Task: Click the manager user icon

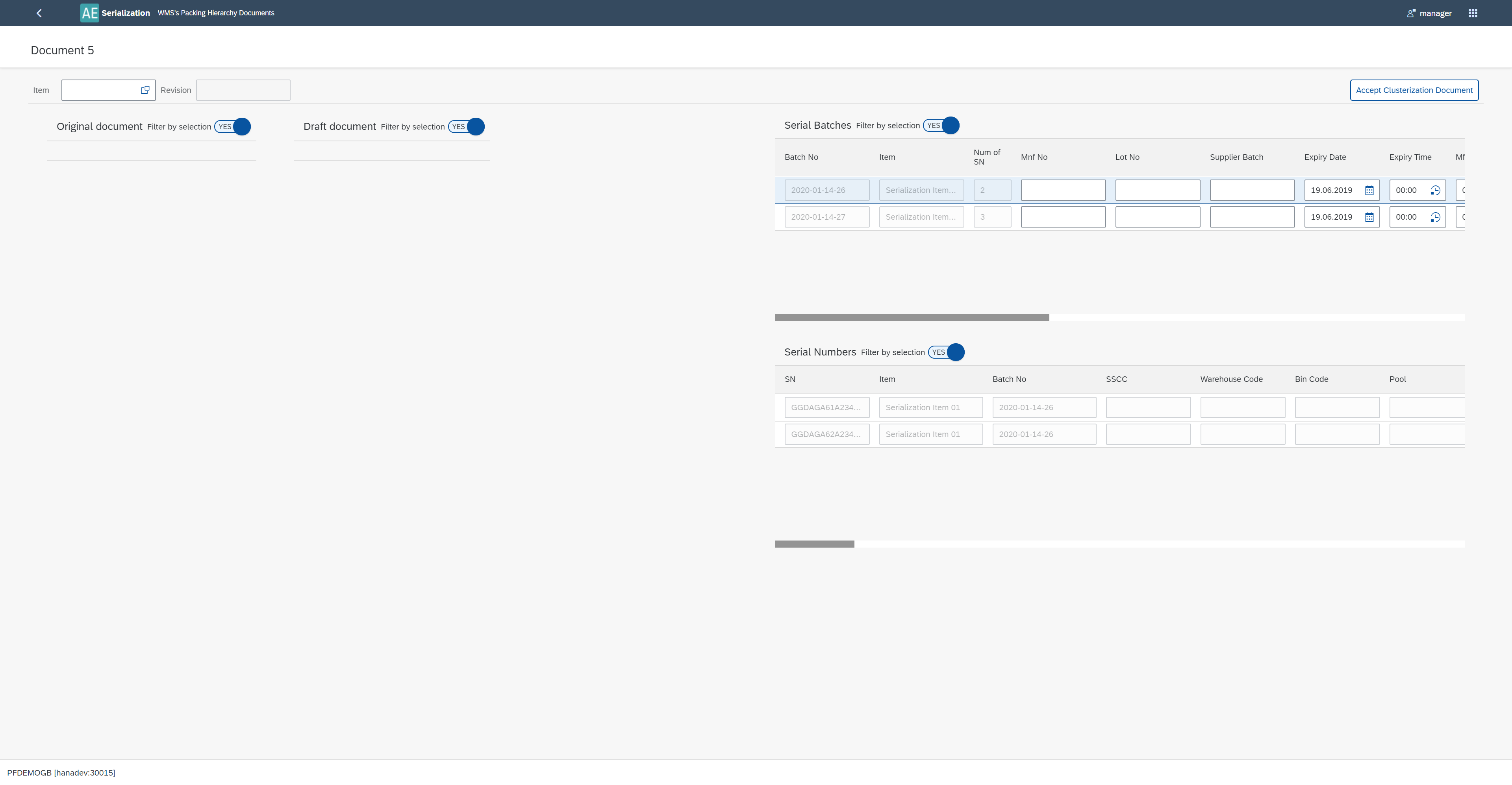Action: click(x=1411, y=13)
